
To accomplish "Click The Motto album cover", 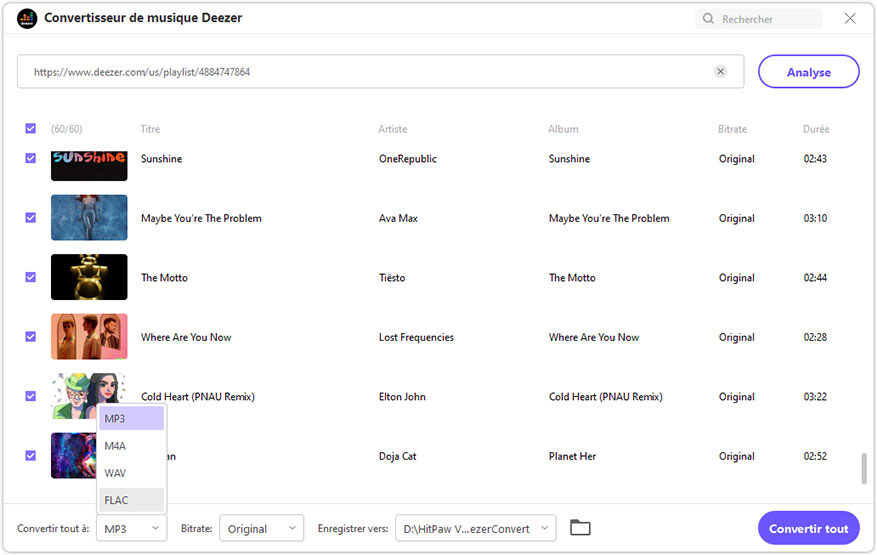I will [x=89, y=277].
